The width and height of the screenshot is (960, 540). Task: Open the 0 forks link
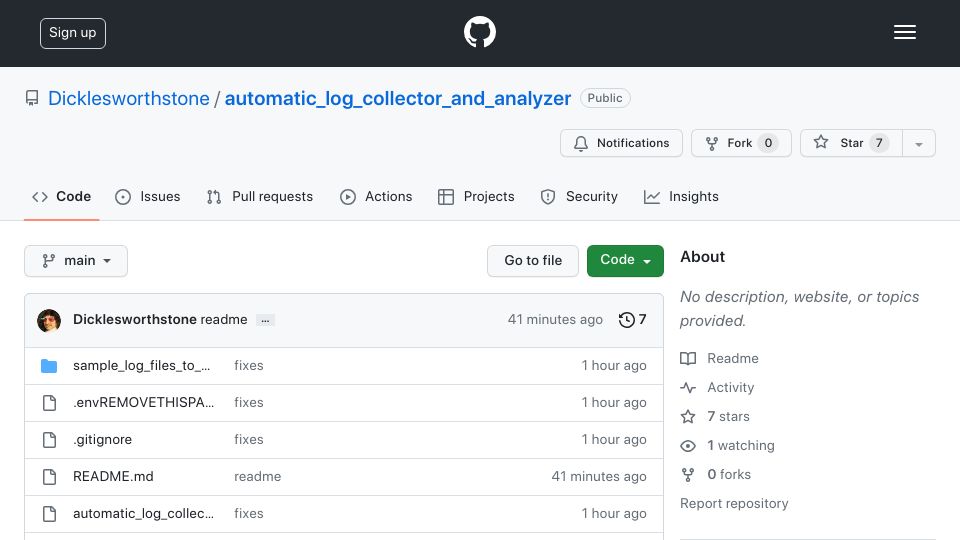[716, 474]
